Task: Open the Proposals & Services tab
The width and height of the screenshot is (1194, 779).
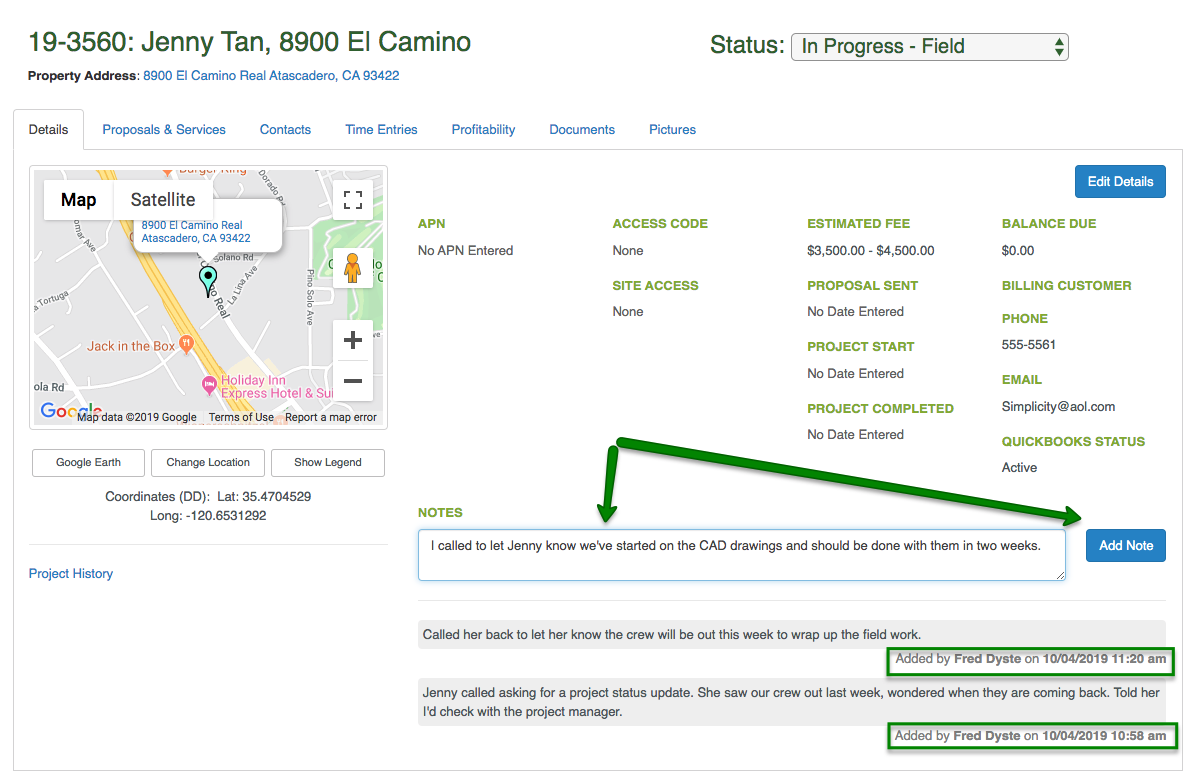Action: tap(164, 129)
